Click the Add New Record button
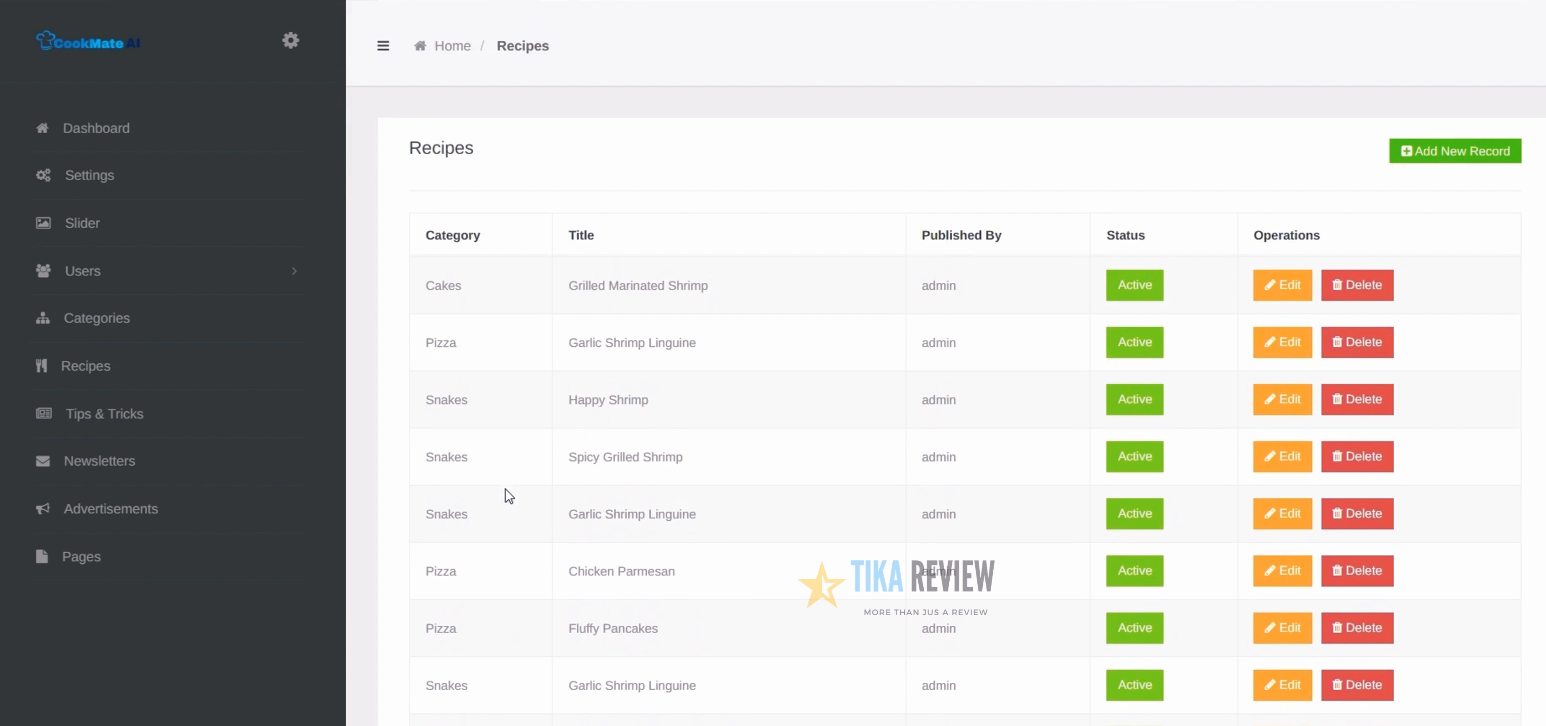This screenshot has width=1546, height=726. 1455,150
